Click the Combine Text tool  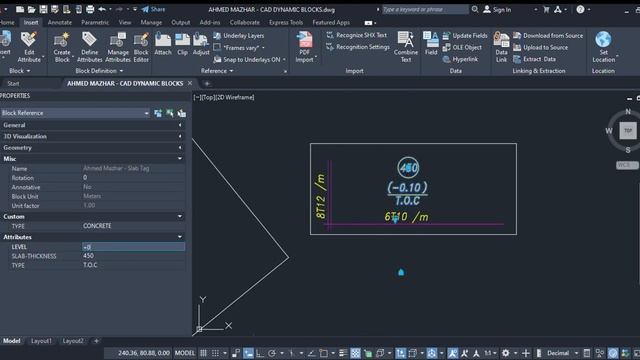pyautogui.click(x=406, y=47)
